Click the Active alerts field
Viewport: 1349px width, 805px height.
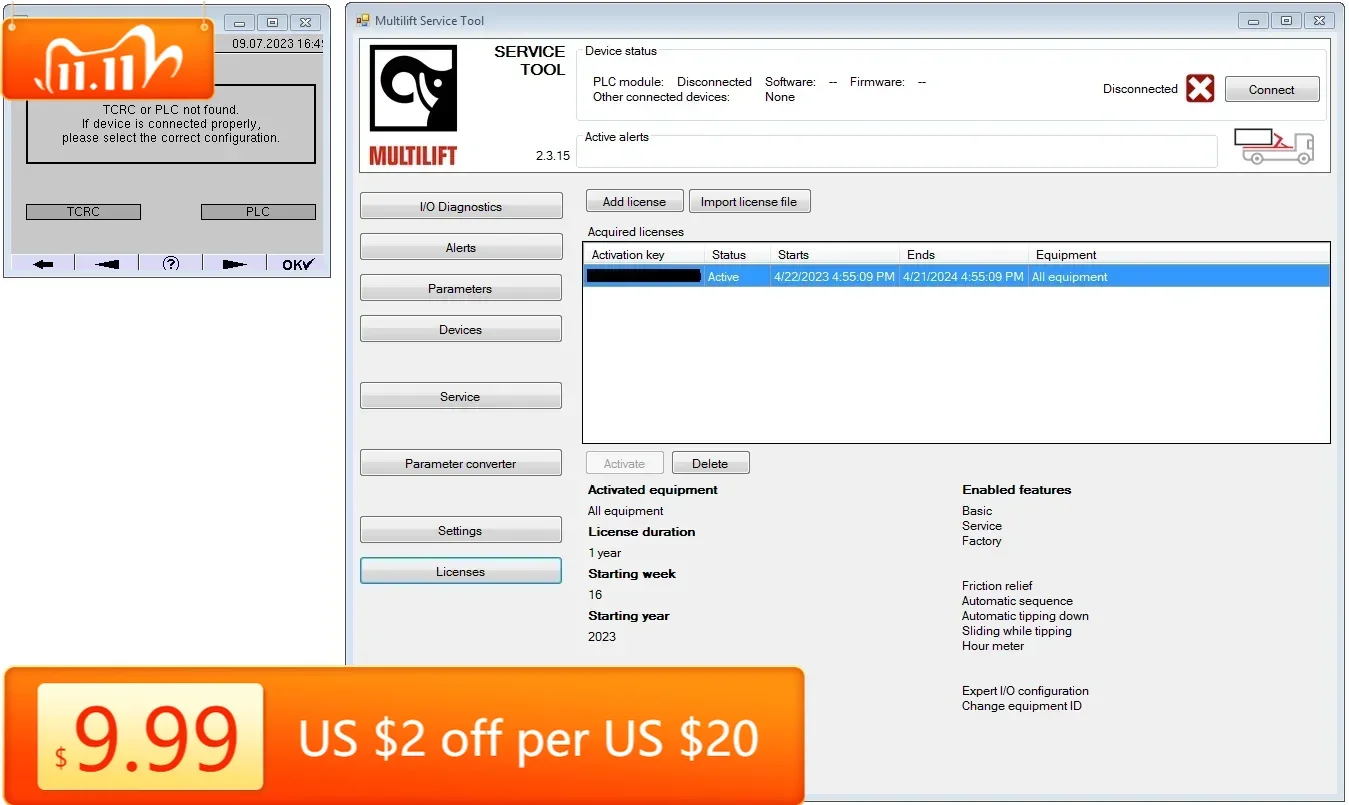(897, 152)
